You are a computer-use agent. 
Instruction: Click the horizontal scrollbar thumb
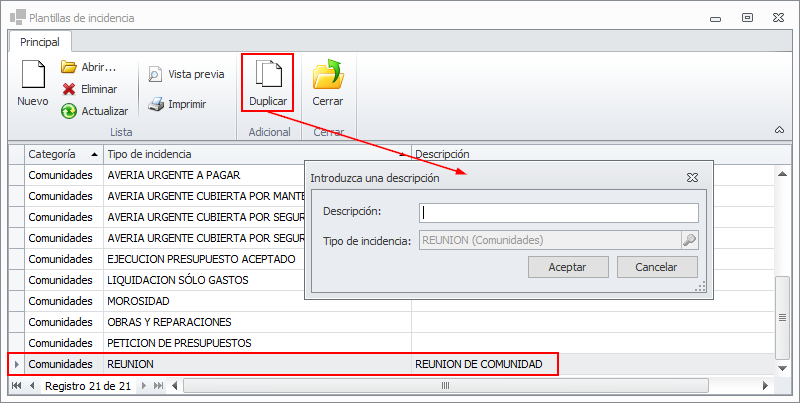(x=445, y=386)
